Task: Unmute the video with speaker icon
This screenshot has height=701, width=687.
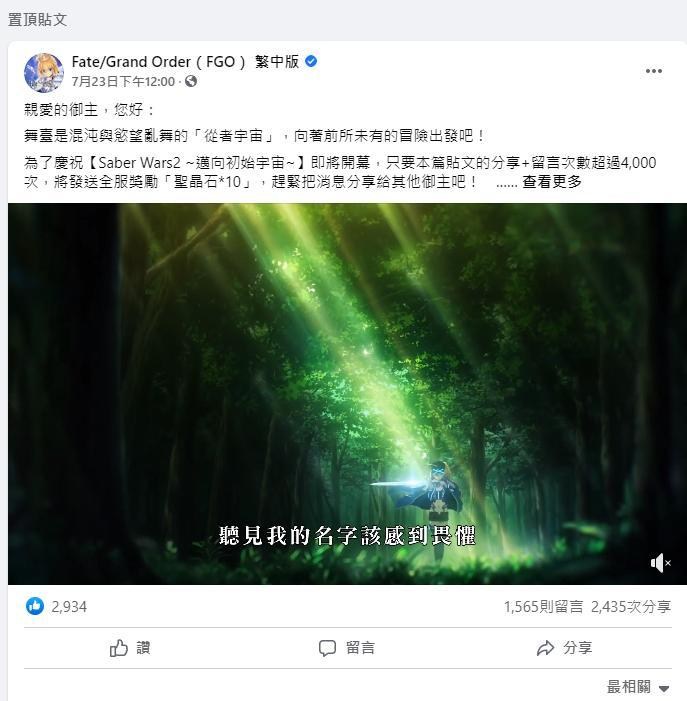Action: tap(660, 563)
